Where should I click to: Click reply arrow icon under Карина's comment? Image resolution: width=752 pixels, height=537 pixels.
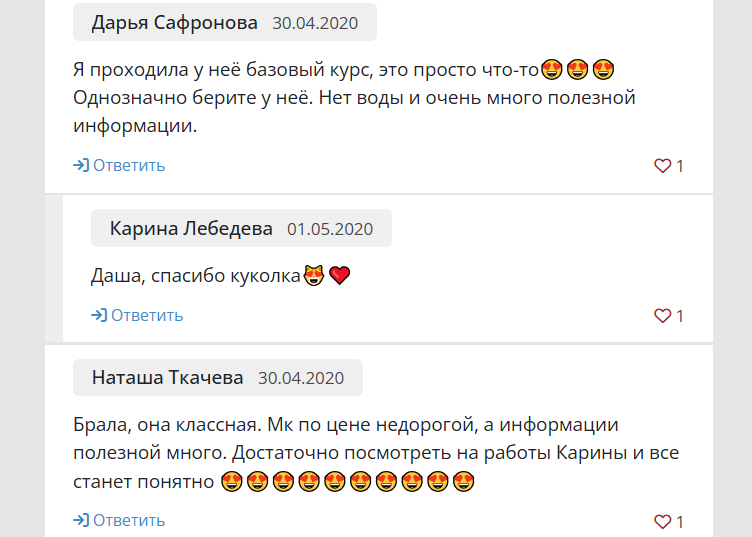coord(99,315)
